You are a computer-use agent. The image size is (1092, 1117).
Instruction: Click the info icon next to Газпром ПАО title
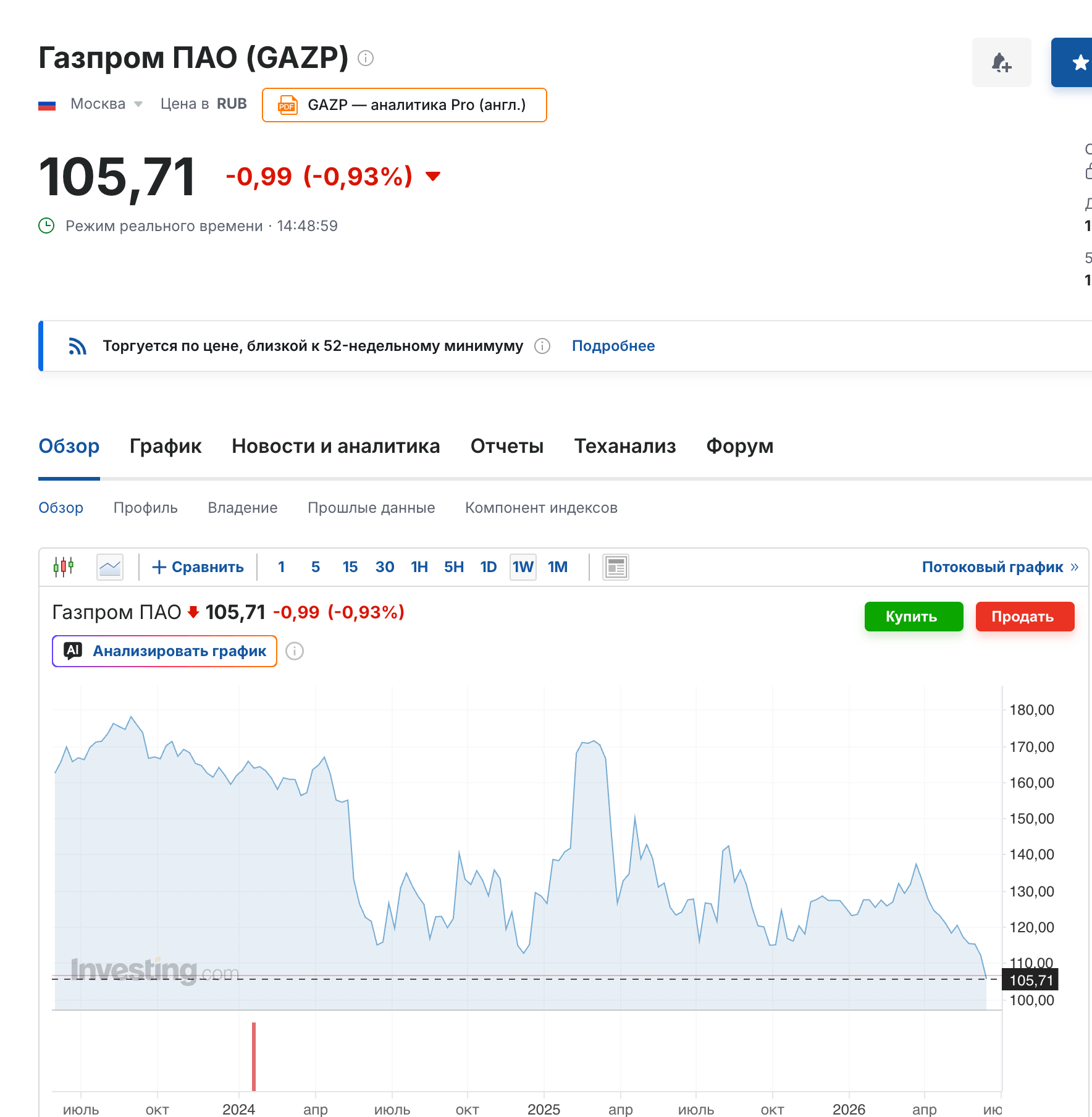click(366, 58)
